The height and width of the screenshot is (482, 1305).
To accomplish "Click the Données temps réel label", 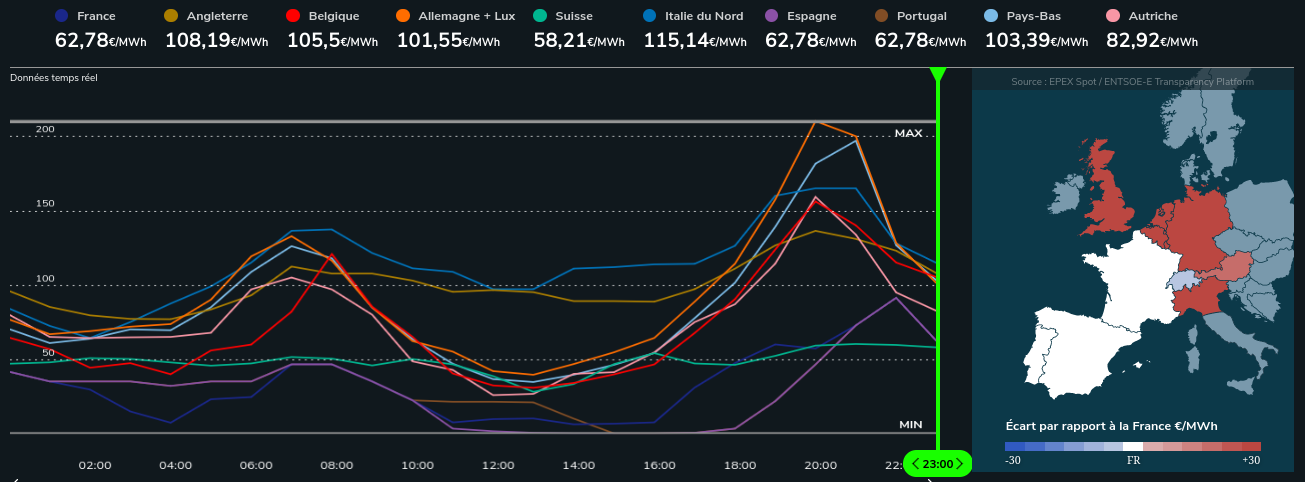I will tap(54, 77).
